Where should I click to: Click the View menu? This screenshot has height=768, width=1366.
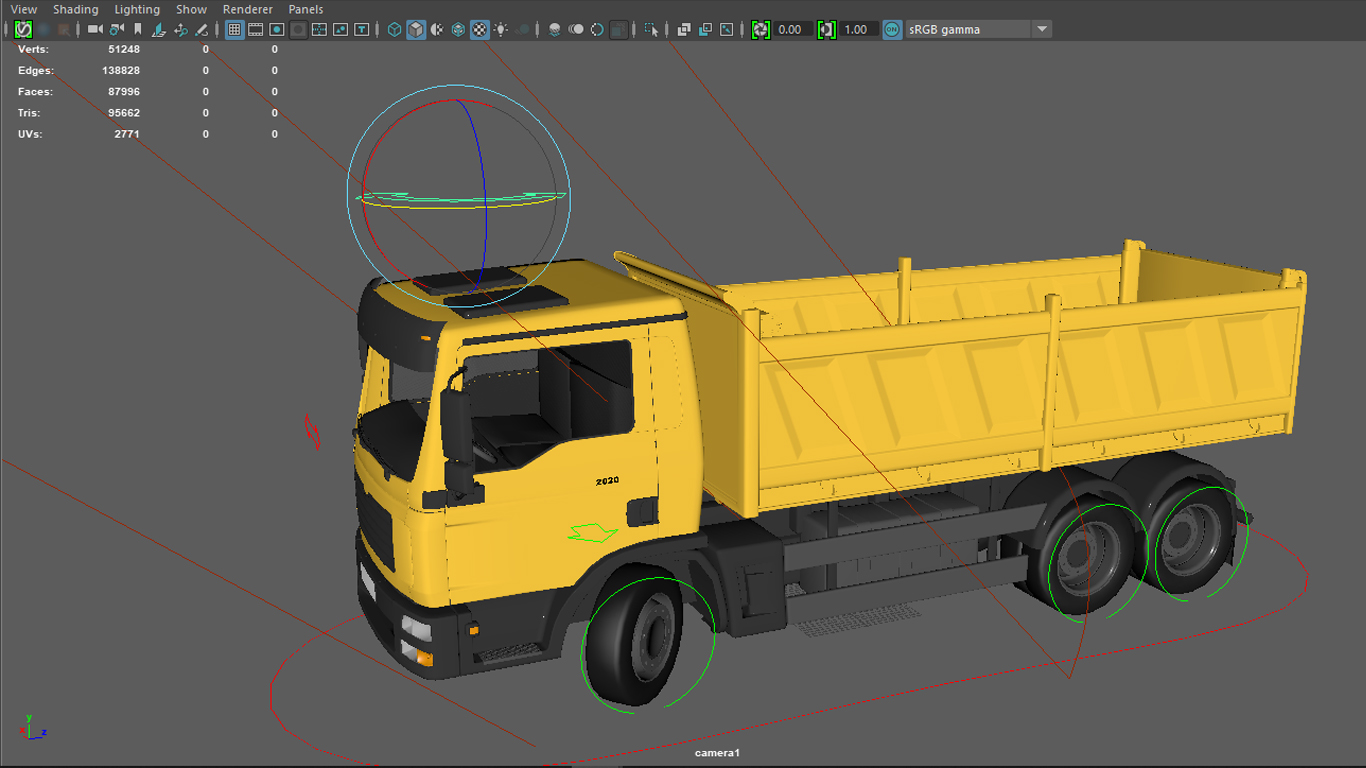(24, 10)
